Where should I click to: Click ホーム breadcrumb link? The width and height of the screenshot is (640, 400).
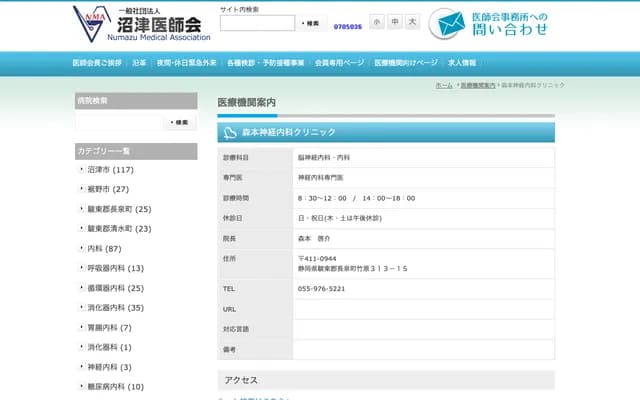point(444,86)
